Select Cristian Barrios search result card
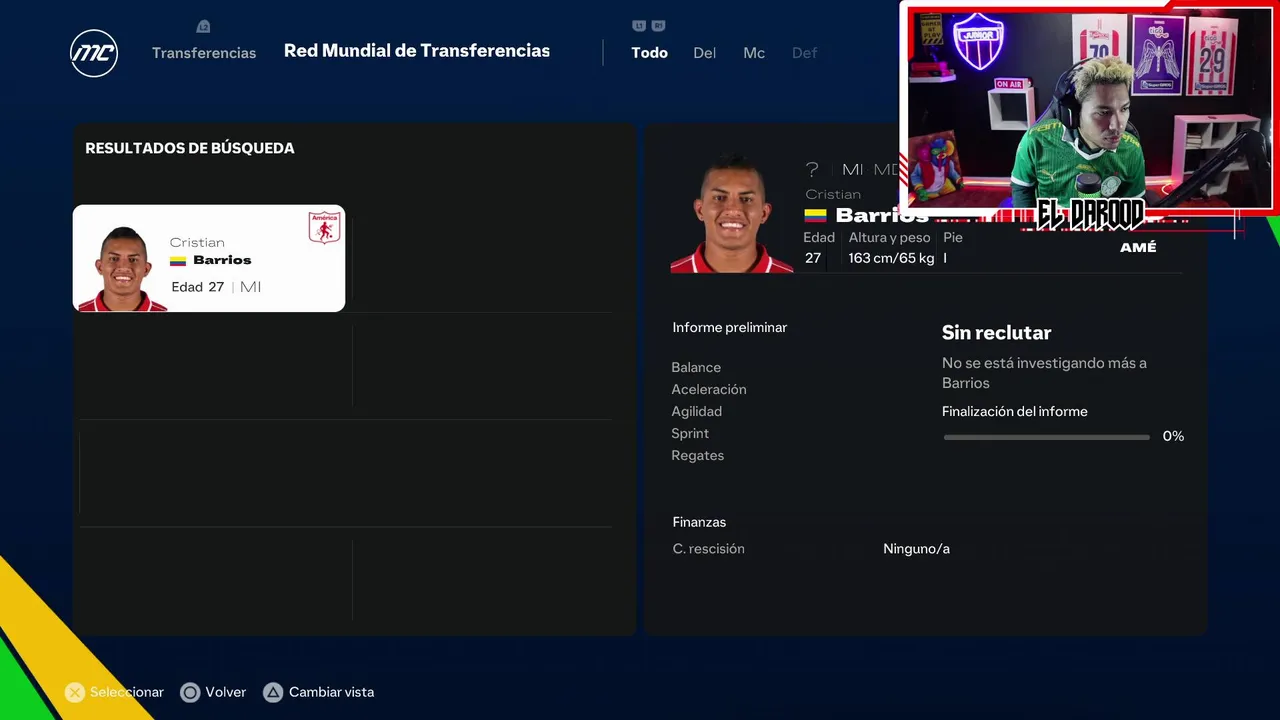Screen dimensions: 1280x720 [x=209, y=258]
